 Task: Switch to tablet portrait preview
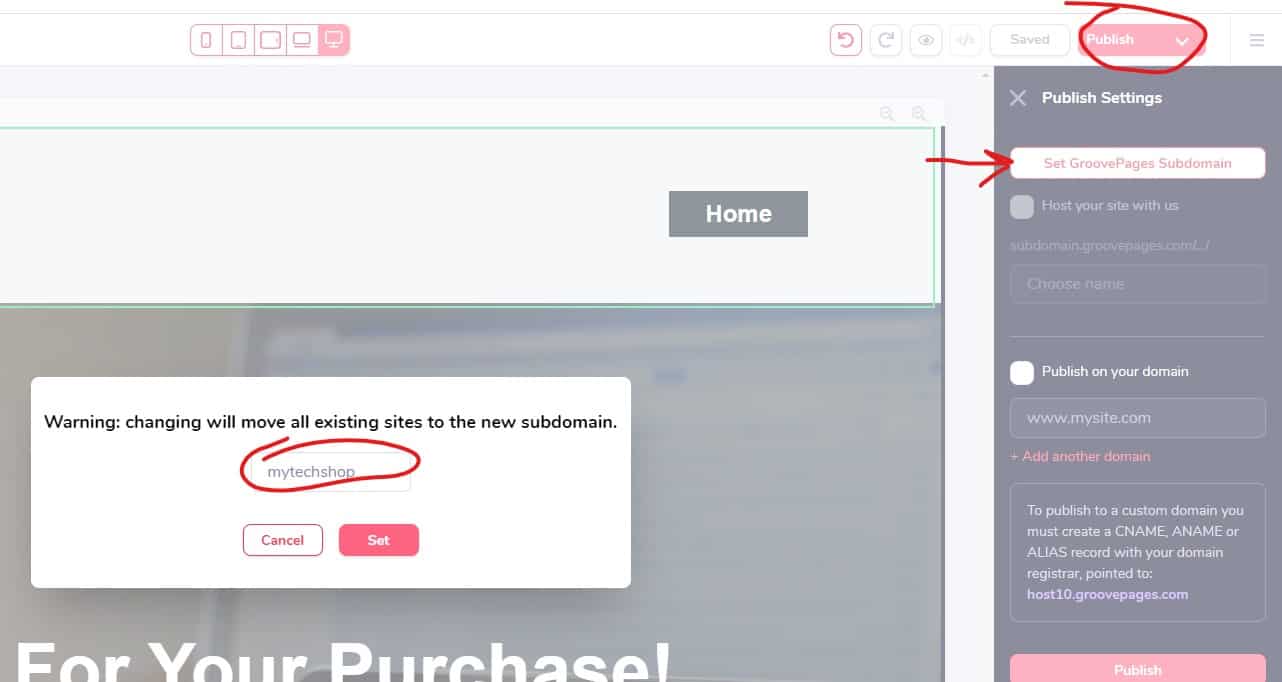pyautogui.click(x=238, y=40)
